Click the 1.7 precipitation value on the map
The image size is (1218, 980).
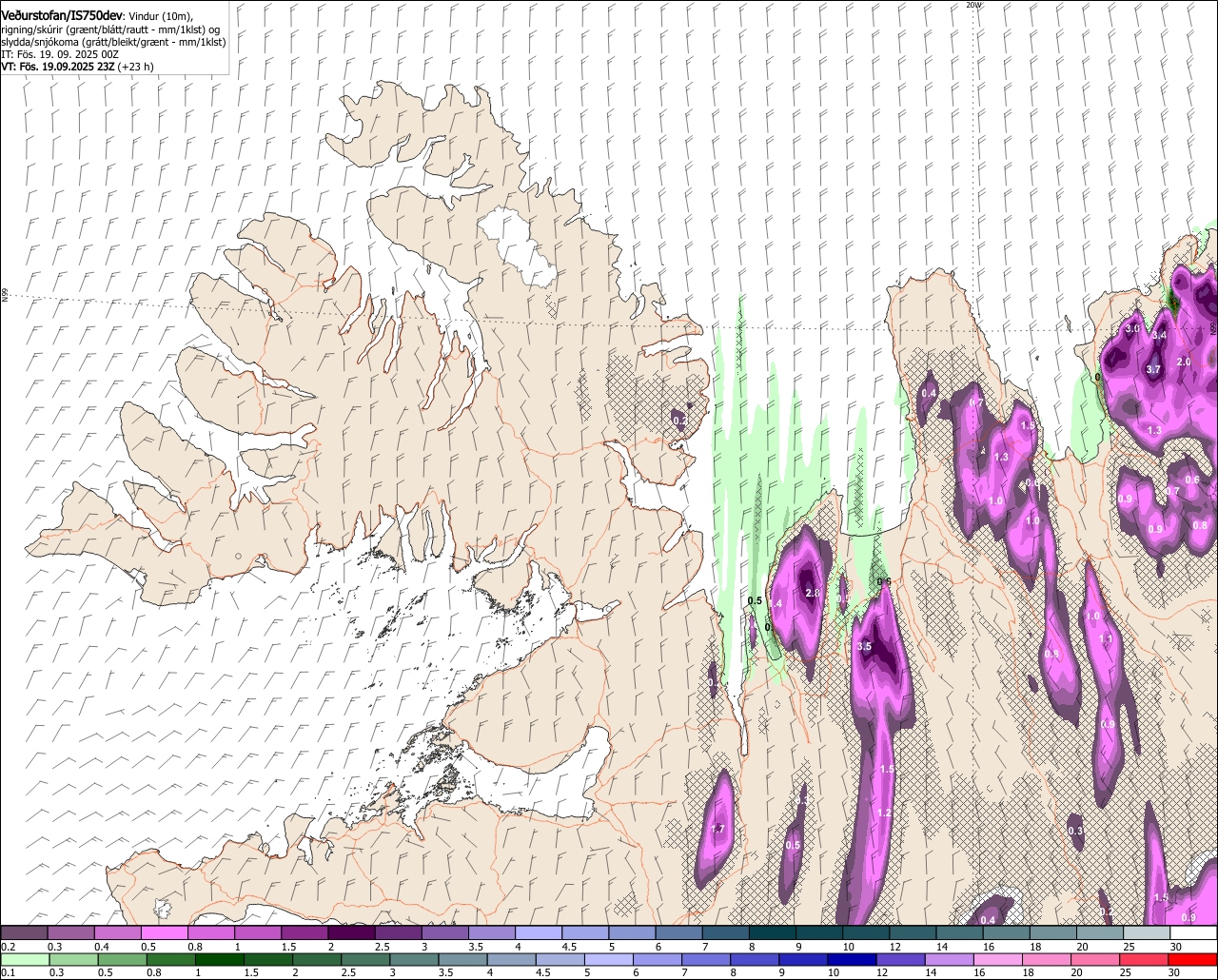(x=718, y=830)
